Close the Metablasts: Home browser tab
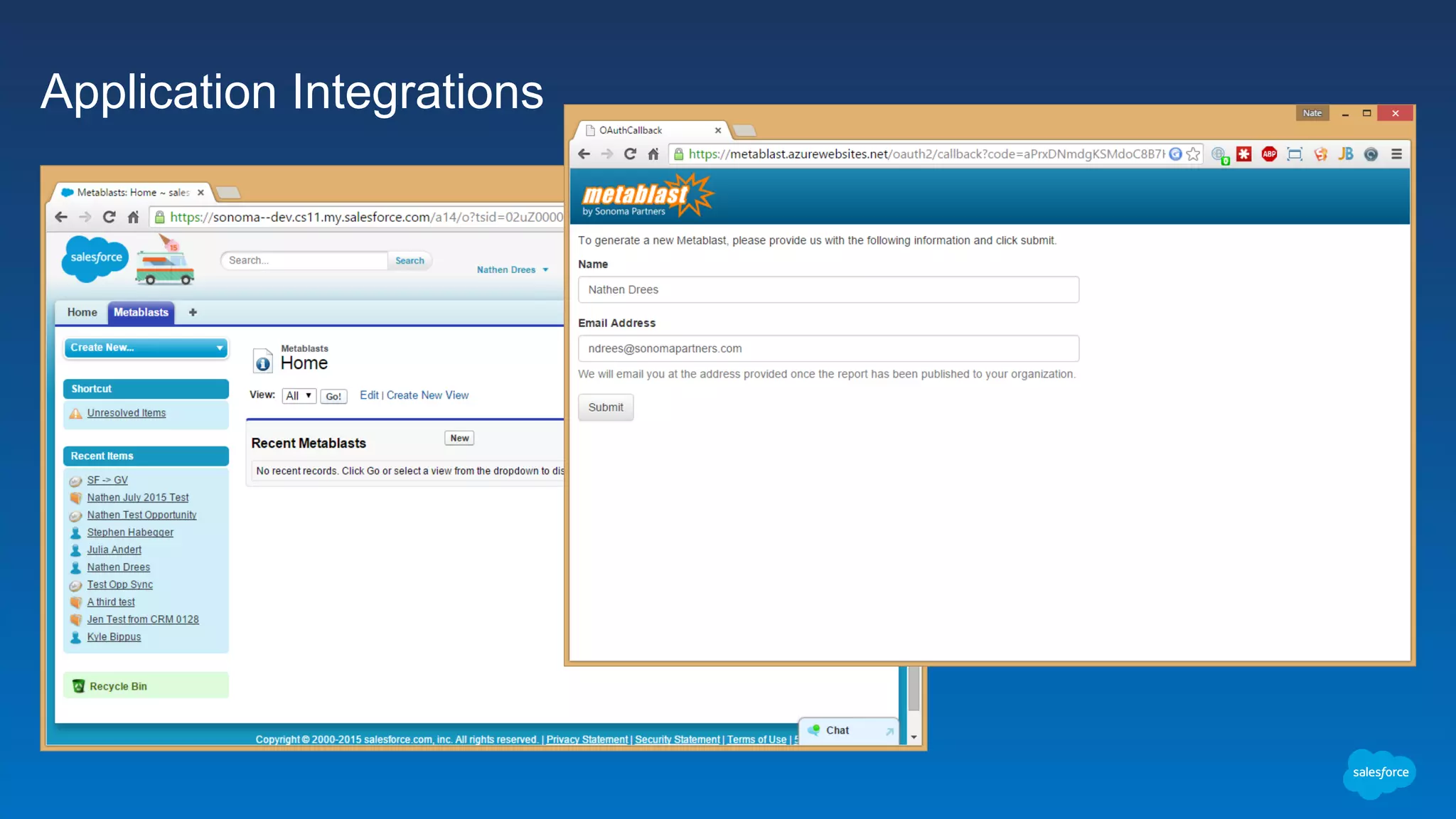The height and width of the screenshot is (819, 1456). coord(200,193)
